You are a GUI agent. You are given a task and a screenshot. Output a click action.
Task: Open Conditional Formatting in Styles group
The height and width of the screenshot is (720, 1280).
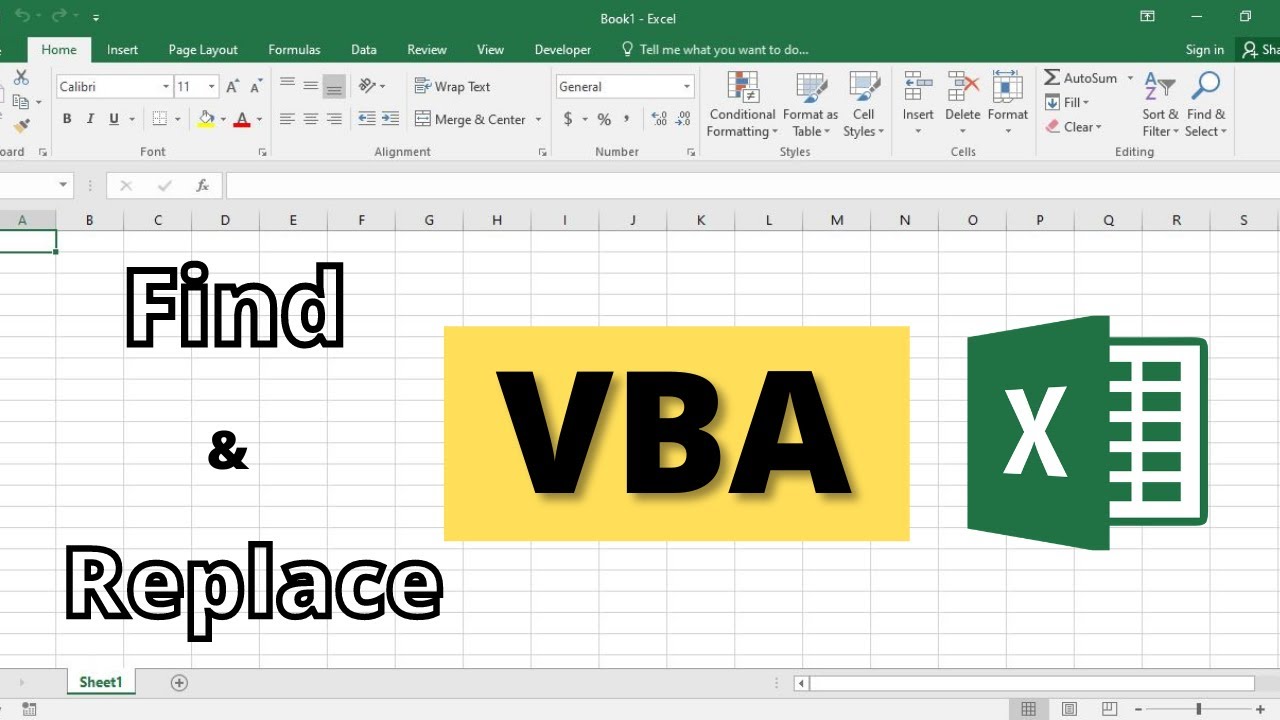click(x=742, y=104)
